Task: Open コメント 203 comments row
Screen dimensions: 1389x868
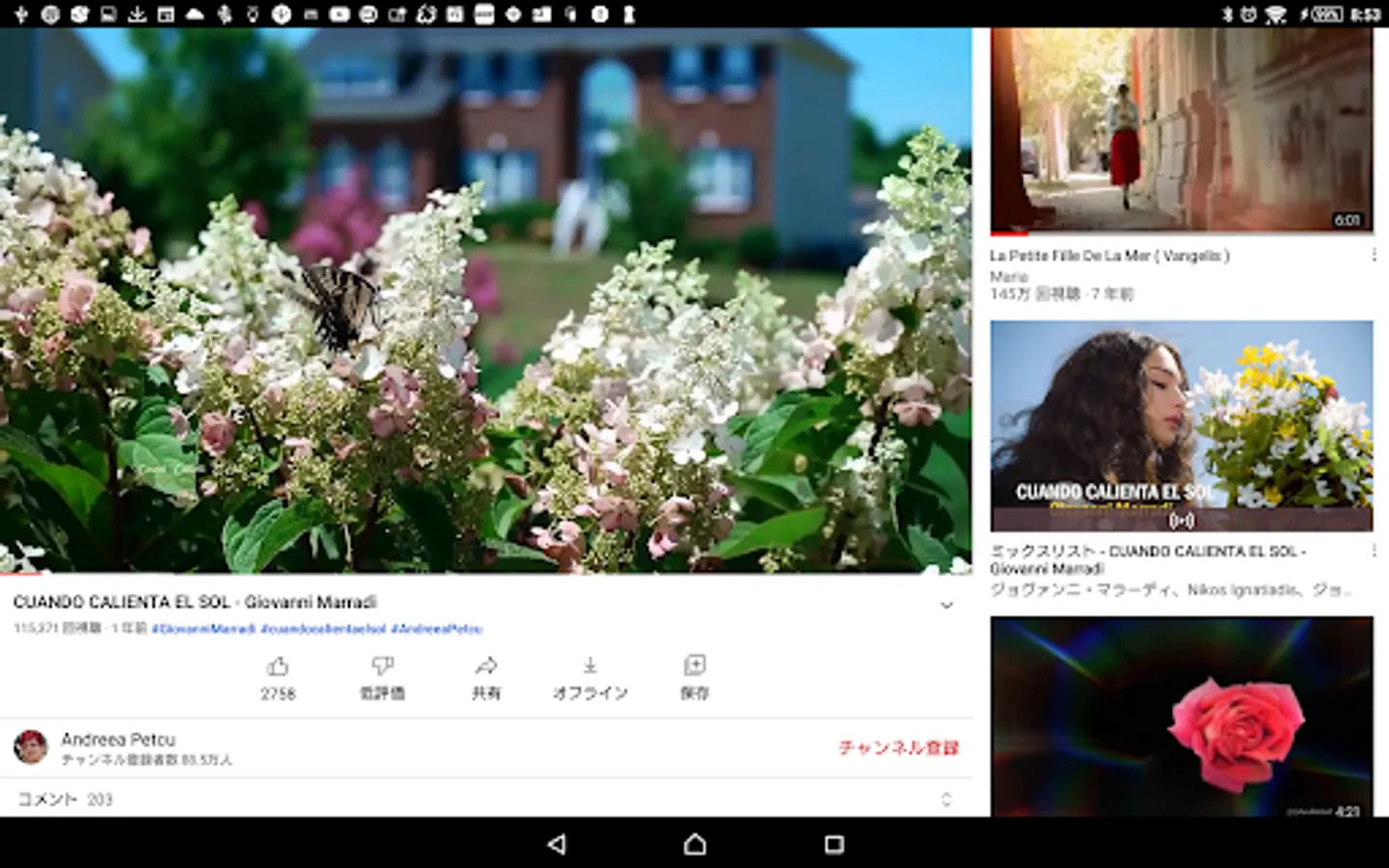Action: [x=486, y=799]
